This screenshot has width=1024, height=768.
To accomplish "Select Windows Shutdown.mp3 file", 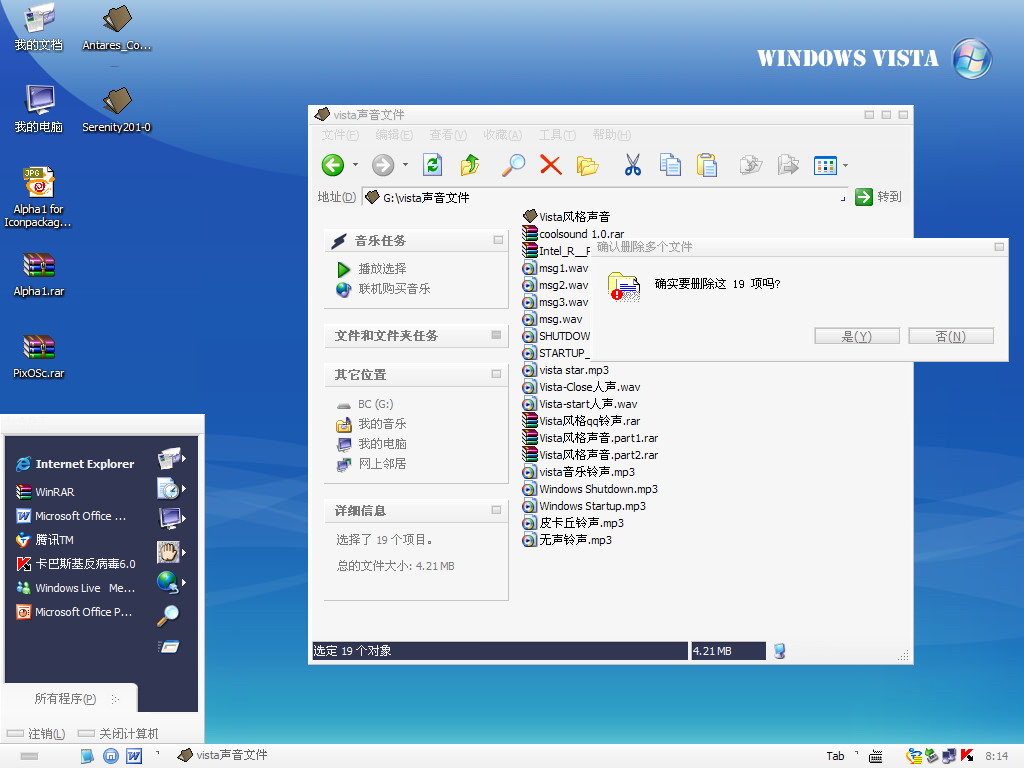I will pyautogui.click(x=590, y=488).
